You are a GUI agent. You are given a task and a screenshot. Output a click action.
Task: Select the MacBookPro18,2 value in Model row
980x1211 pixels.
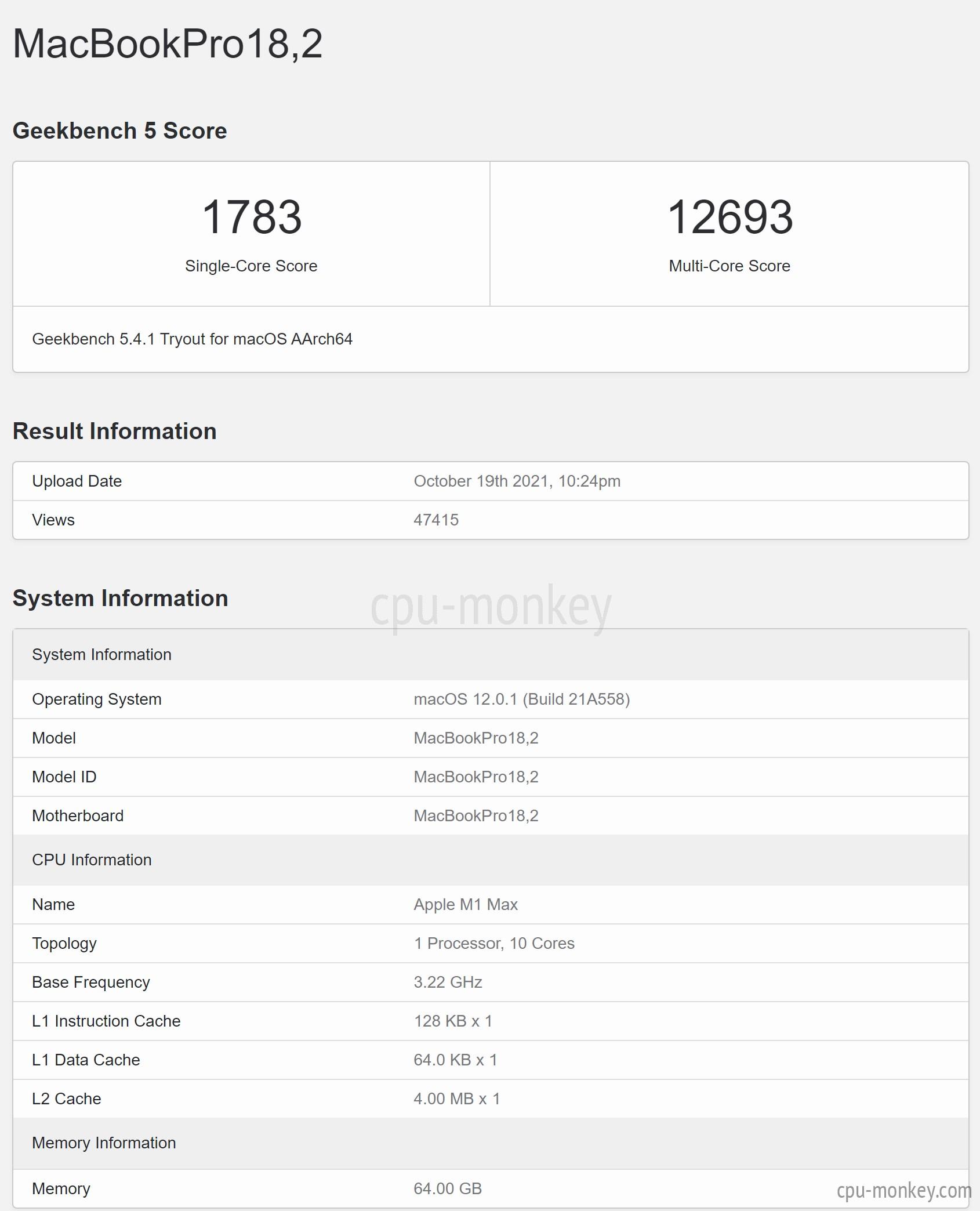point(476,738)
